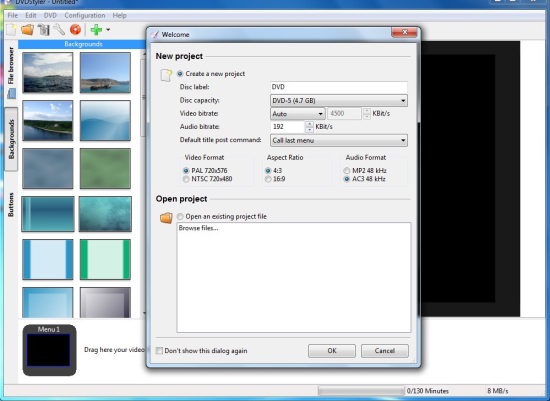This screenshot has height=401, width=550.
Task: Select blurred grey-blue background thumbnail
Action: (x=48, y=168)
